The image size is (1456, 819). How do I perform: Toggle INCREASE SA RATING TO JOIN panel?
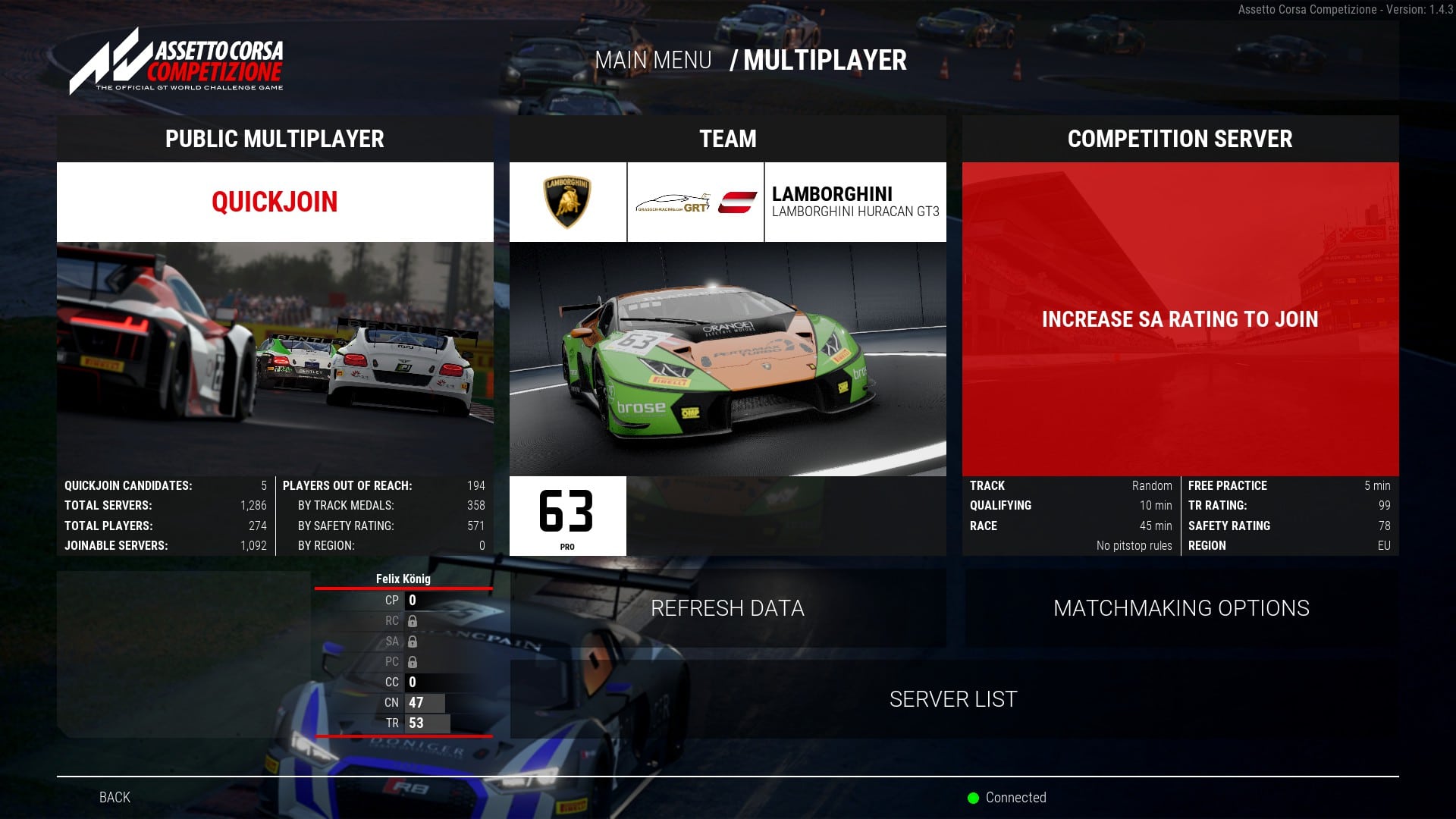1180,318
